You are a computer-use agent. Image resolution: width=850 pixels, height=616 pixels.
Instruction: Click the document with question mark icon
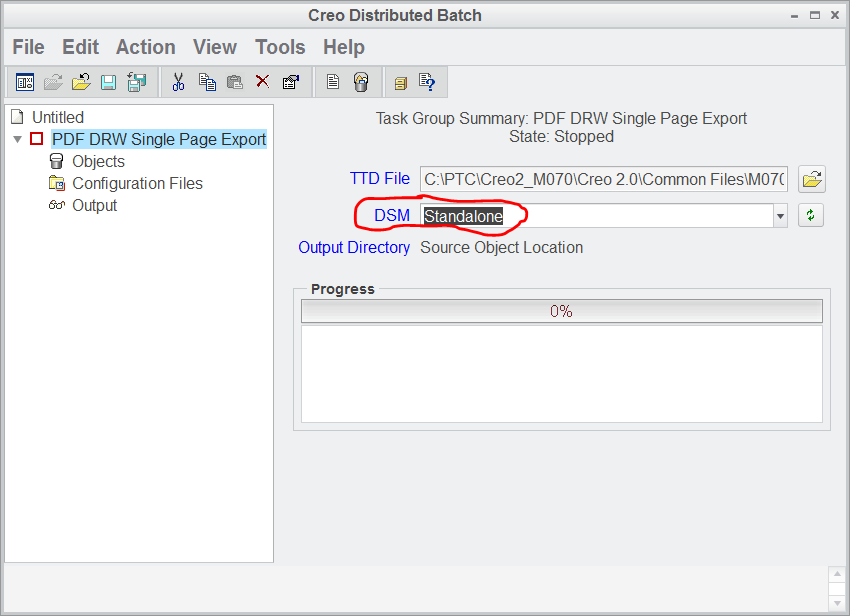pyautogui.click(x=427, y=82)
